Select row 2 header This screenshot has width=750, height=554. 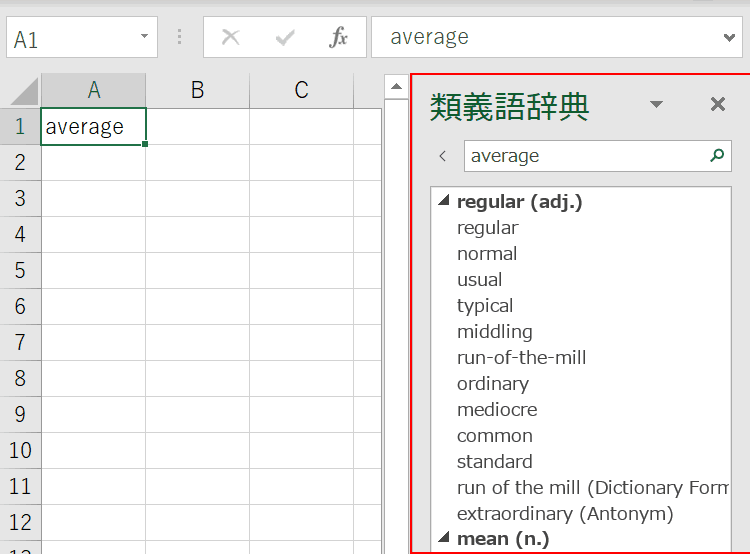point(20,163)
